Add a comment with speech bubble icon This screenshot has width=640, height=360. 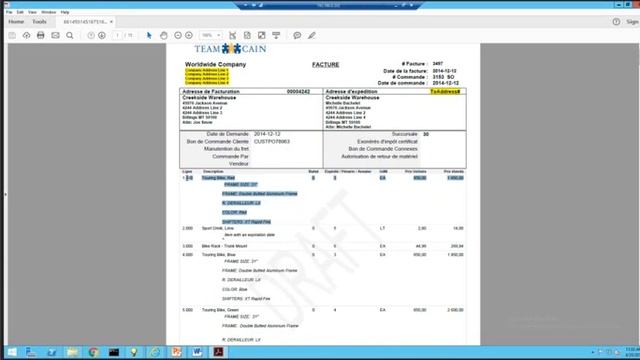click(297, 36)
